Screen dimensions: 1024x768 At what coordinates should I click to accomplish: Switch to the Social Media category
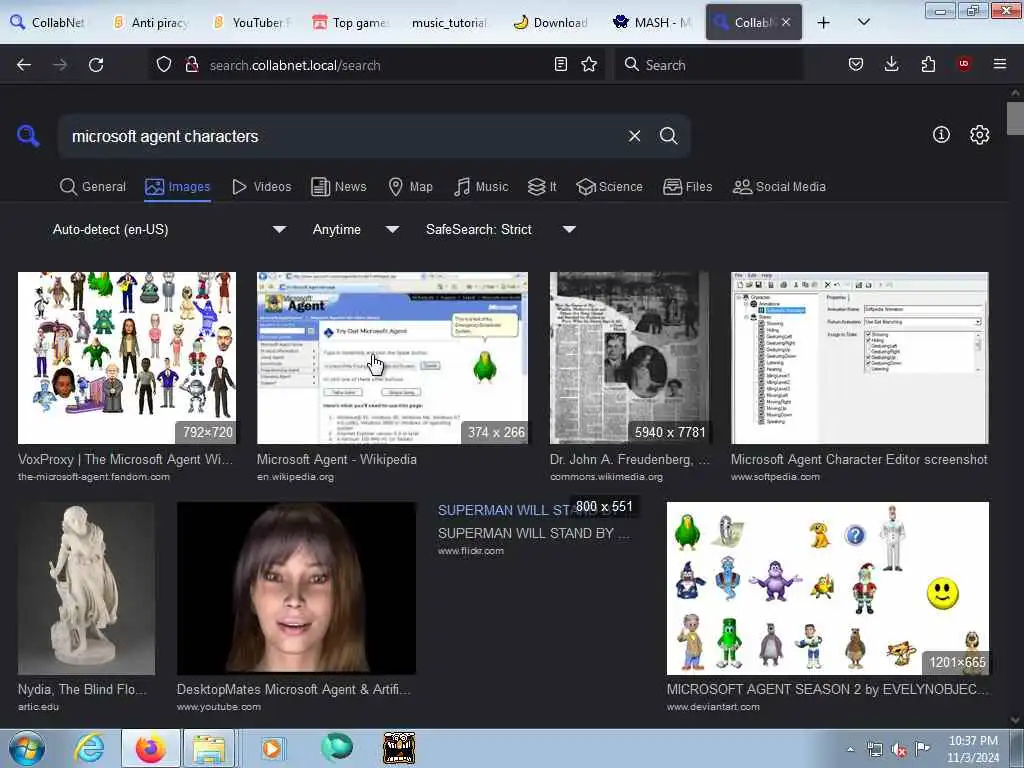click(x=779, y=187)
